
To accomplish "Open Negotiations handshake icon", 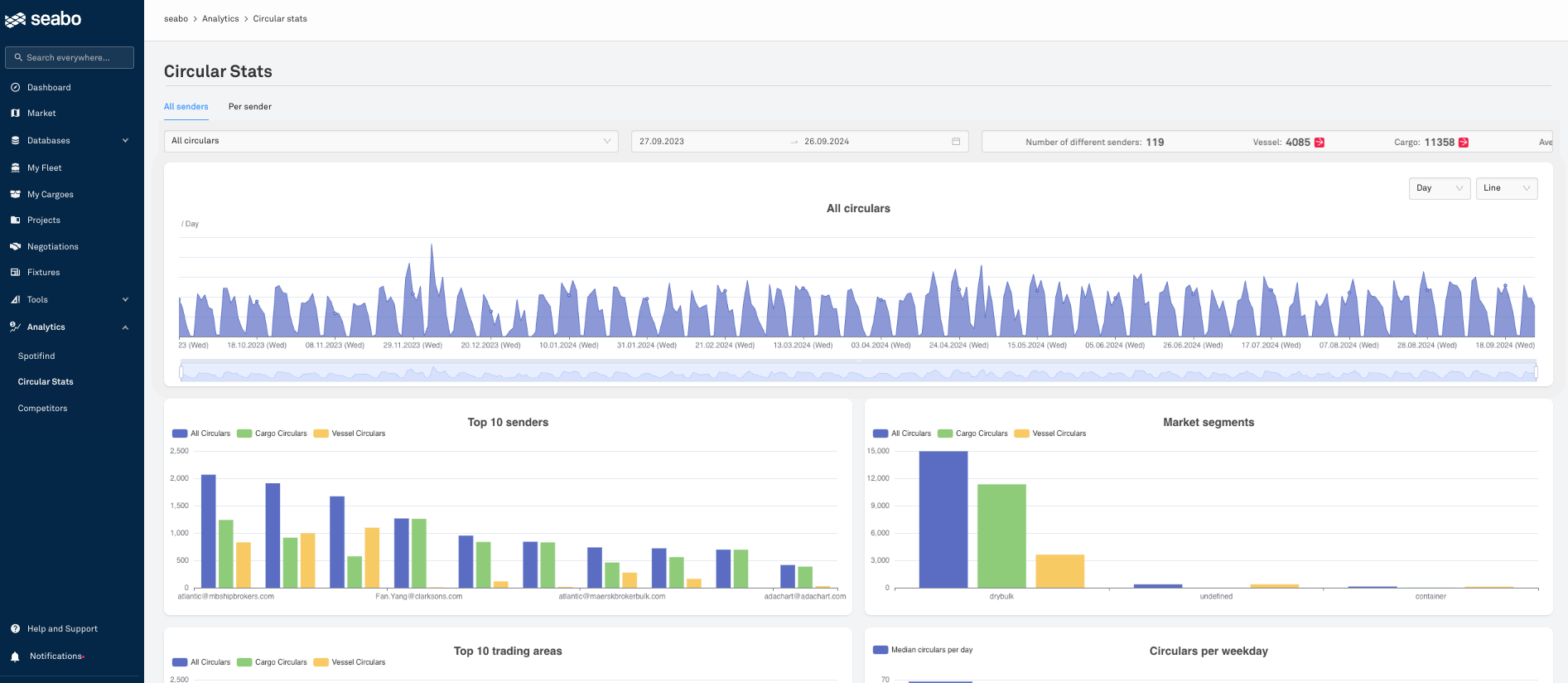I will pos(15,246).
